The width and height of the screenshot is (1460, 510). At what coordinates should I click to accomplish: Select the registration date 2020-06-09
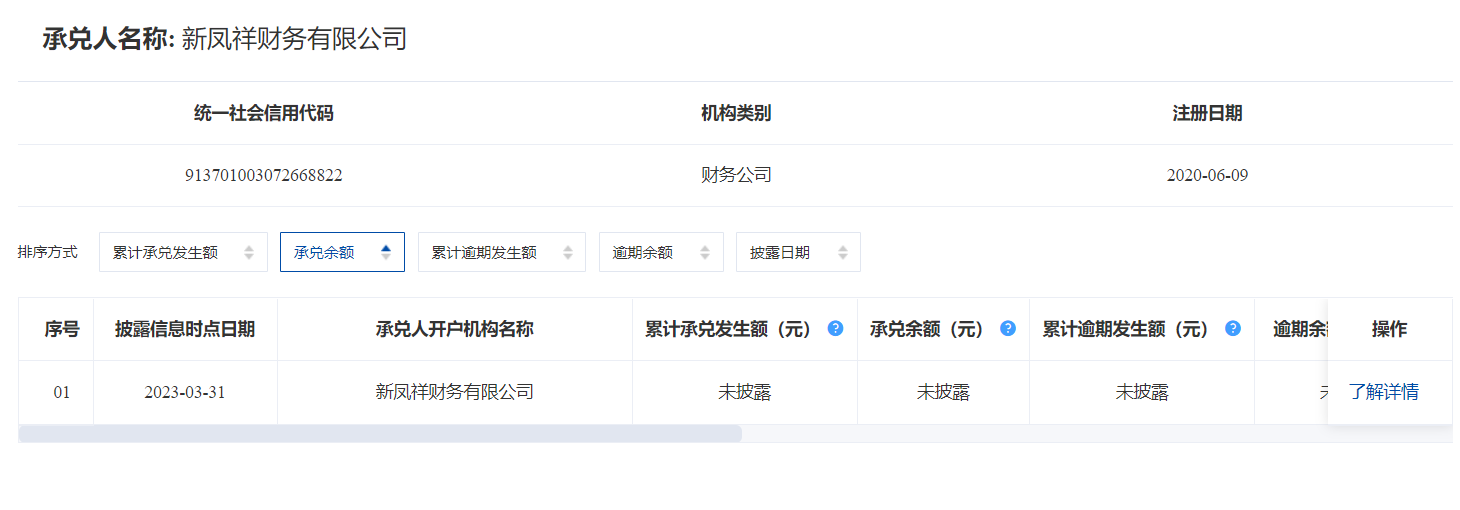tap(1207, 176)
